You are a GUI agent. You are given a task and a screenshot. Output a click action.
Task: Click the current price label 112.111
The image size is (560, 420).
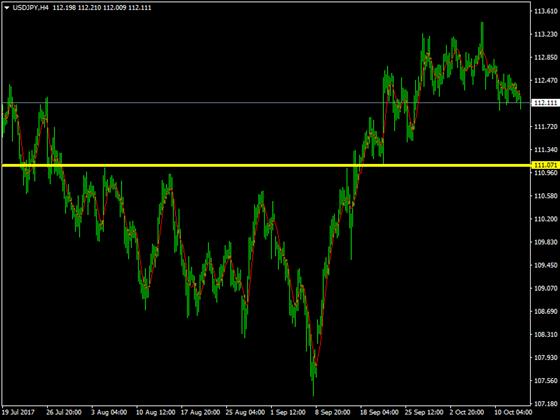(545, 103)
